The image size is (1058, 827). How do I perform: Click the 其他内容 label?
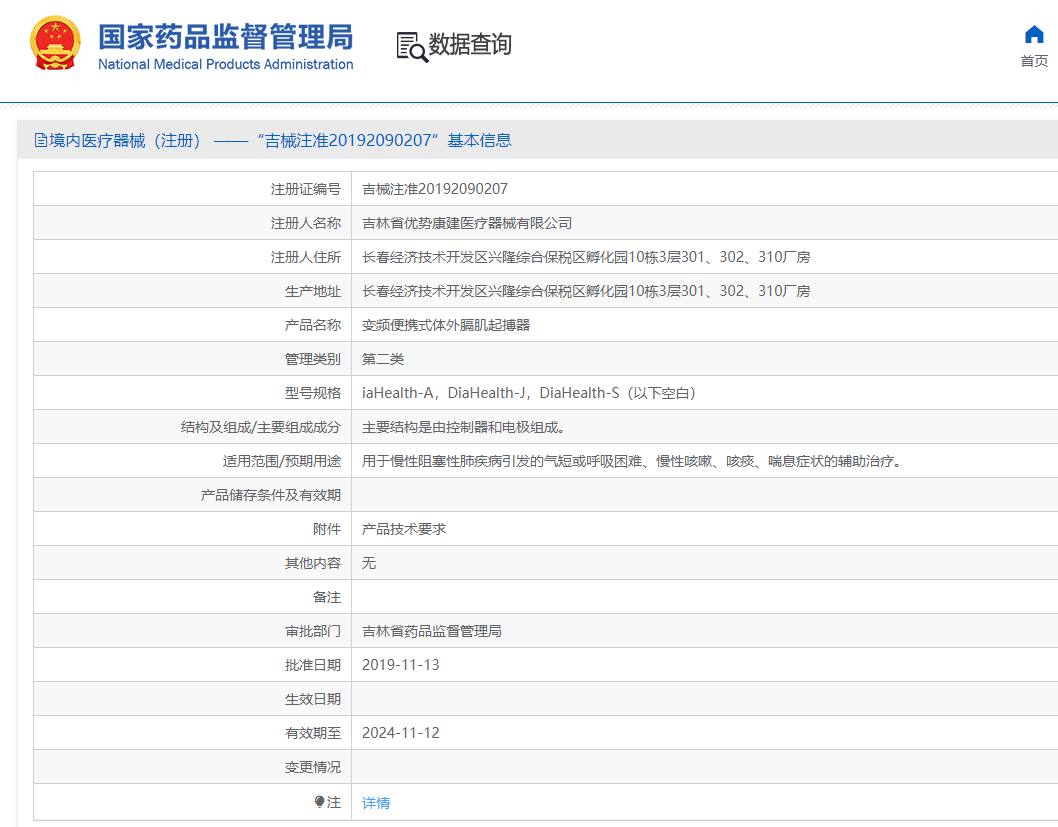[312, 563]
